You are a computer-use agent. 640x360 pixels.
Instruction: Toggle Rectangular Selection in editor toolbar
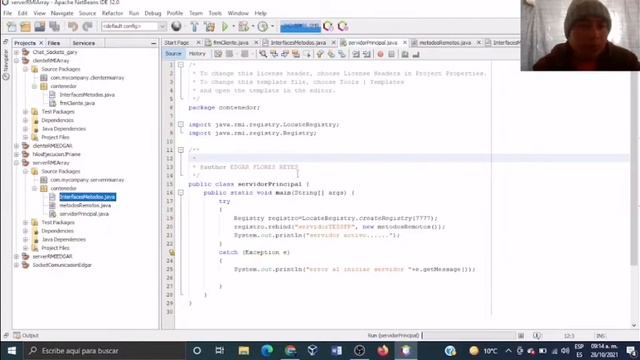tap(307, 54)
